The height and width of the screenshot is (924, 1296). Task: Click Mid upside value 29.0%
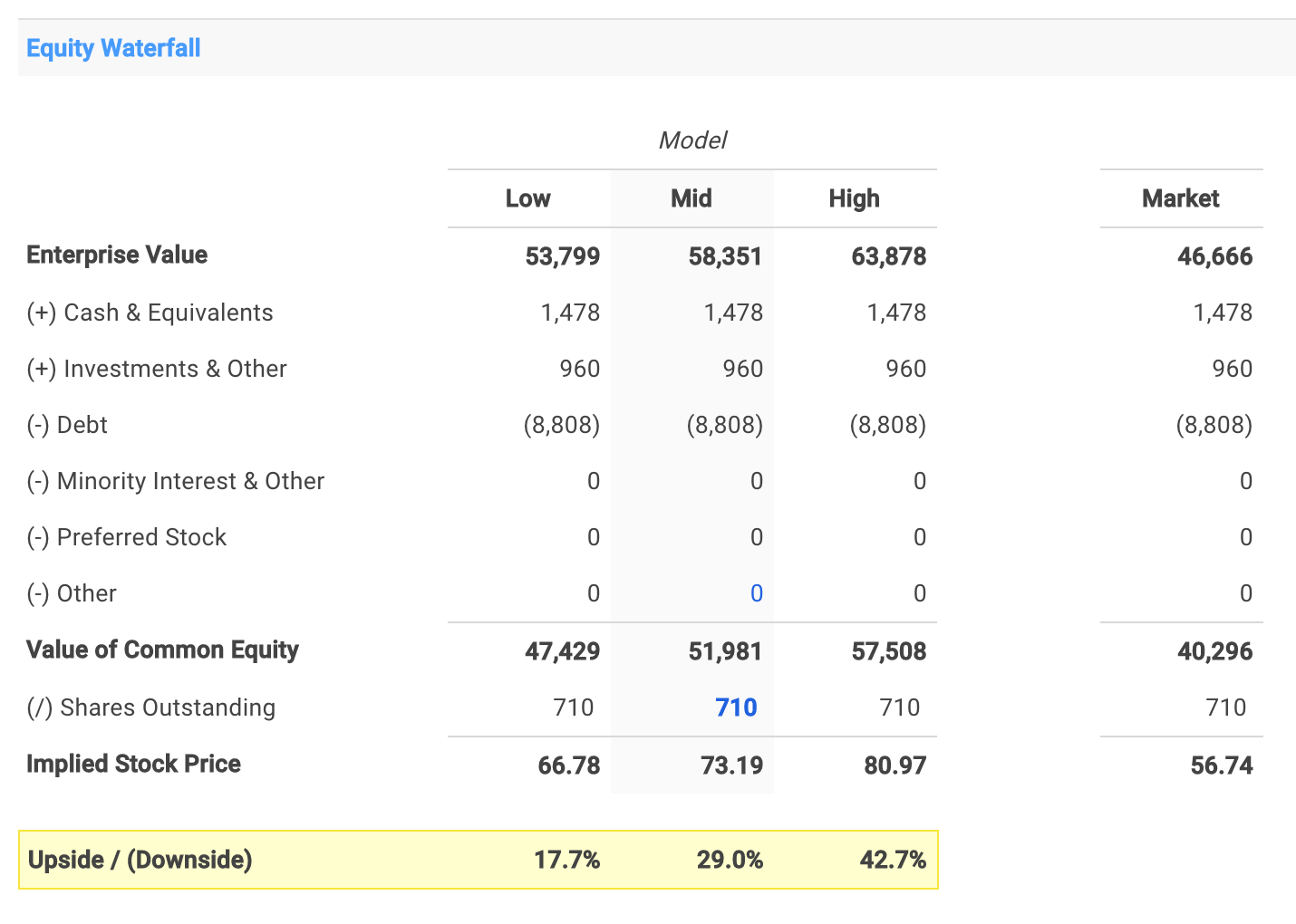coord(730,860)
